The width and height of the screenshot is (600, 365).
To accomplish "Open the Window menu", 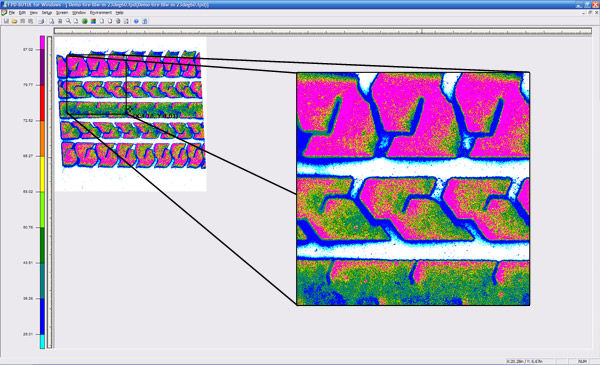I will [x=79, y=13].
